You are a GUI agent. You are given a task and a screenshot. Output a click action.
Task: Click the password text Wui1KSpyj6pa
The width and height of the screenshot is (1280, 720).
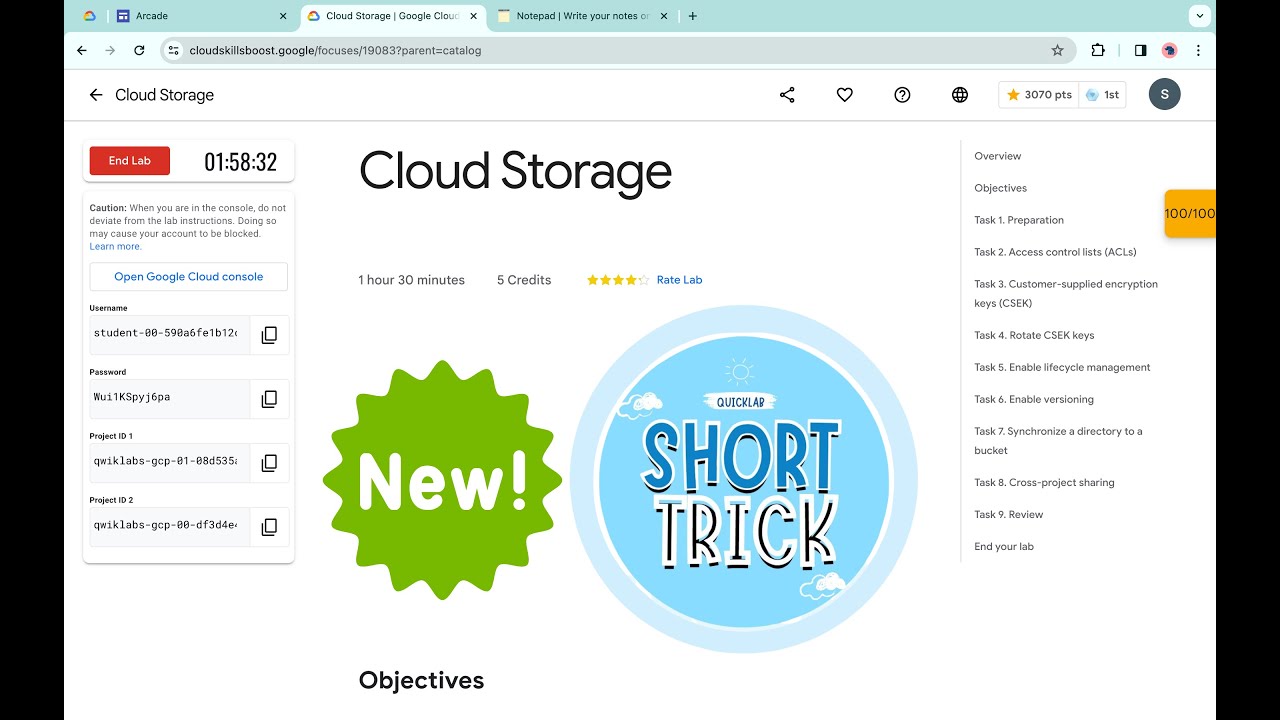coord(132,397)
